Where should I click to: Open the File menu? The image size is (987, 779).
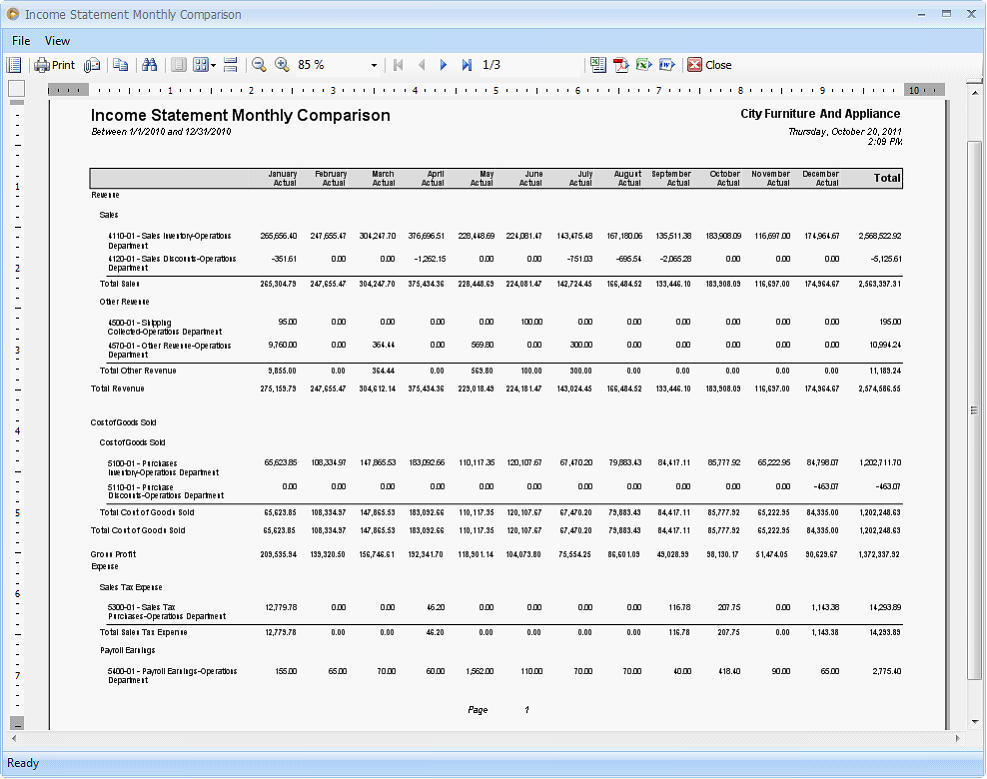pyautogui.click(x=21, y=41)
